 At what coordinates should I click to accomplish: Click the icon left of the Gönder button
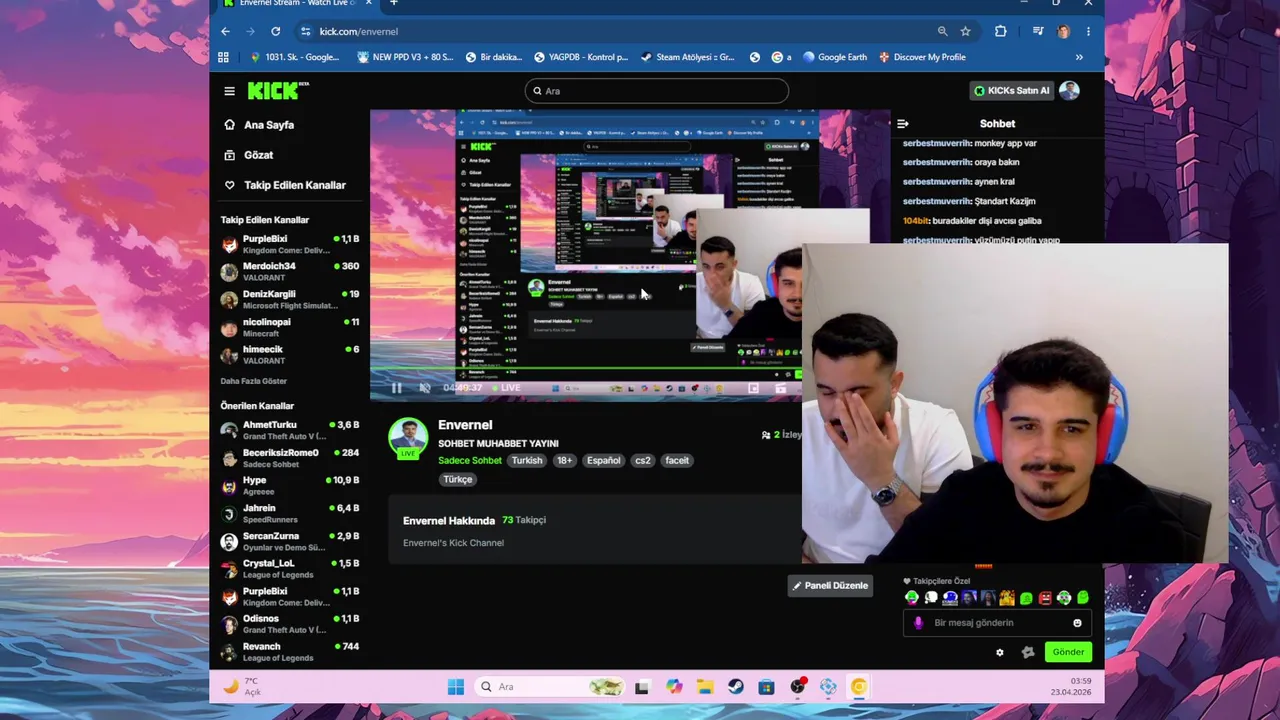coord(1027,652)
